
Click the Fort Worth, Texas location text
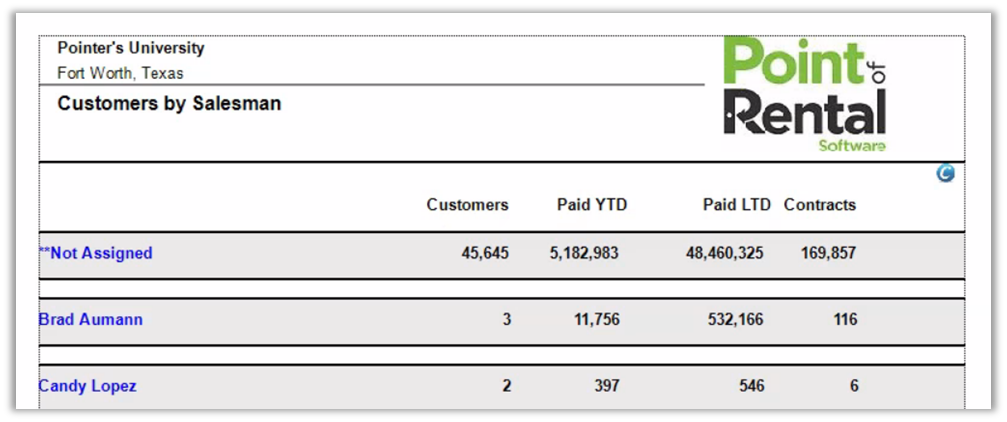click(x=120, y=73)
